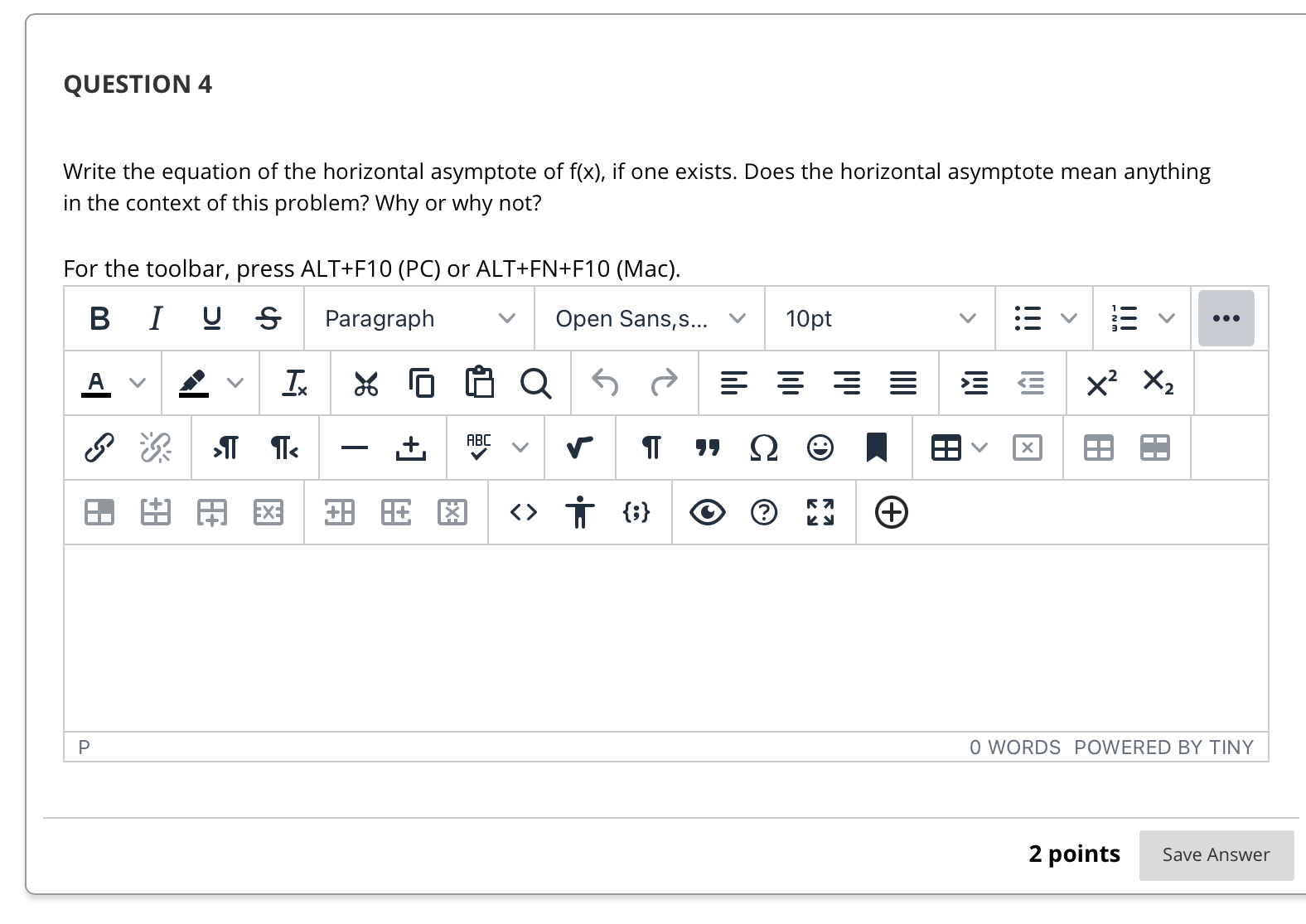Toggle superscript formatting
This screenshot has height=924, width=1306.
[1102, 383]
